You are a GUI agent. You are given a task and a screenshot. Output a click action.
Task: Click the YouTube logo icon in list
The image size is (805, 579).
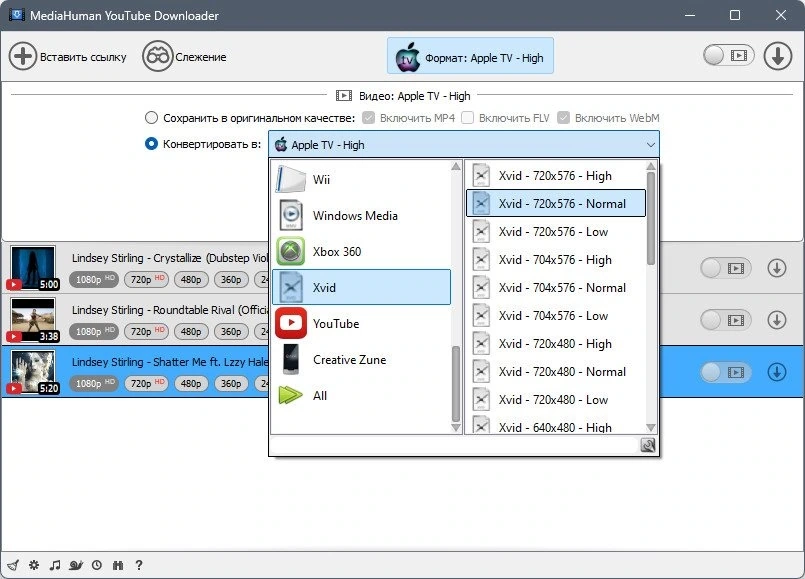pyautogui.click(x=291, y=323)
